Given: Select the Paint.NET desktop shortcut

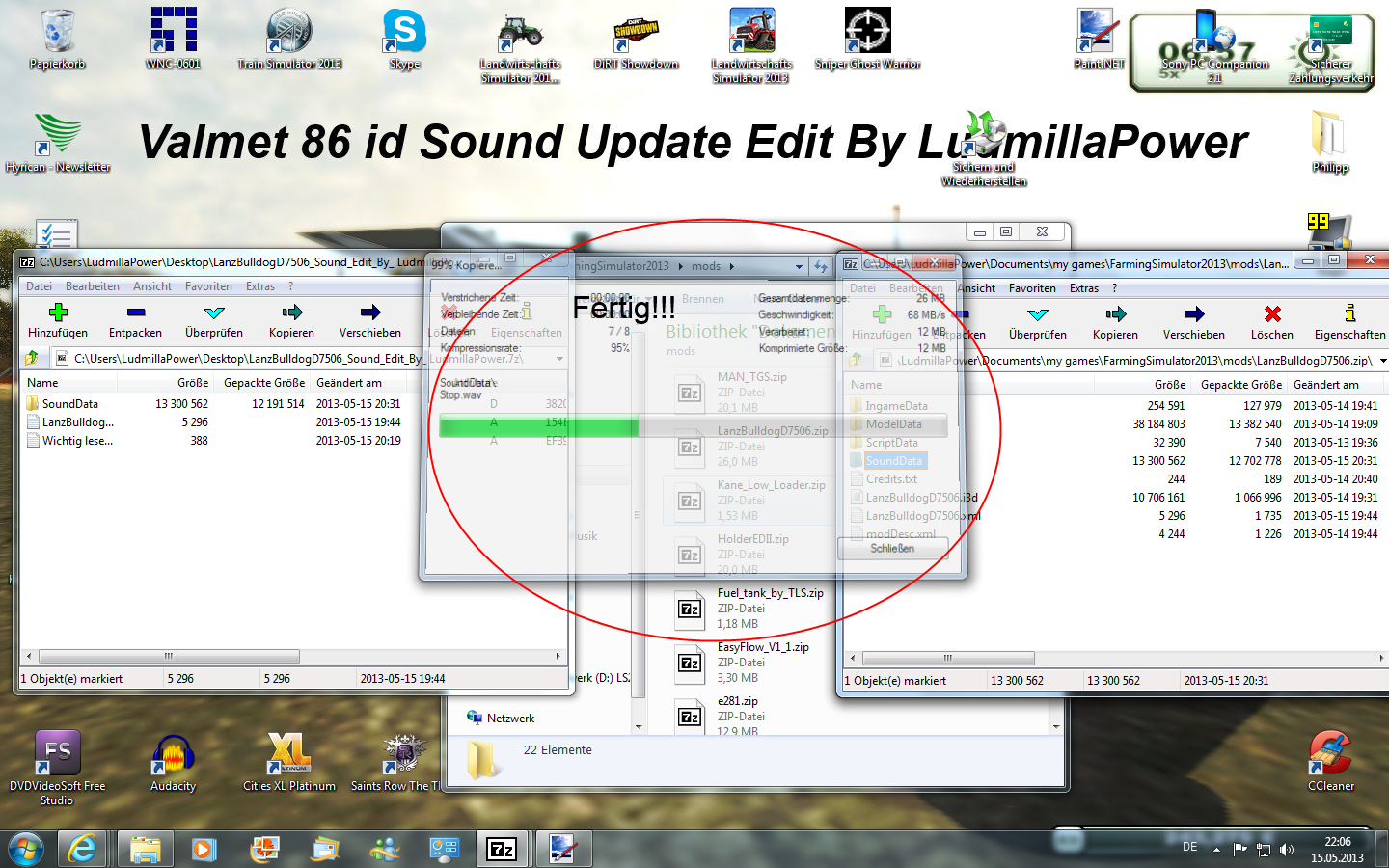Looking at the screenshot, I should pyautogui.click(x=1099, y=40).
